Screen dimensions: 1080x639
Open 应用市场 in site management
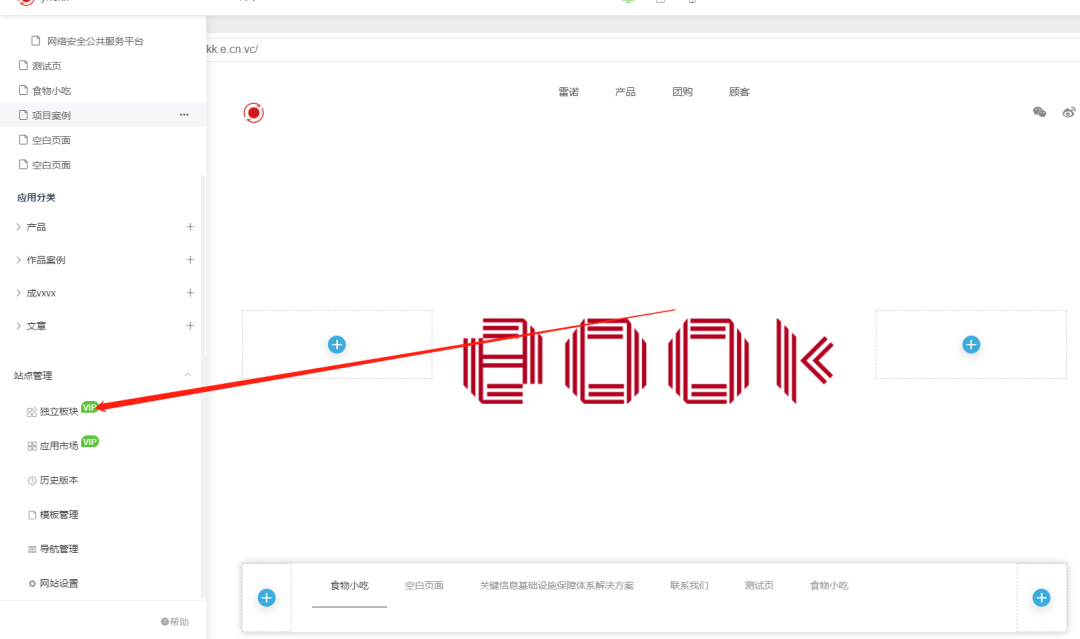59,446
